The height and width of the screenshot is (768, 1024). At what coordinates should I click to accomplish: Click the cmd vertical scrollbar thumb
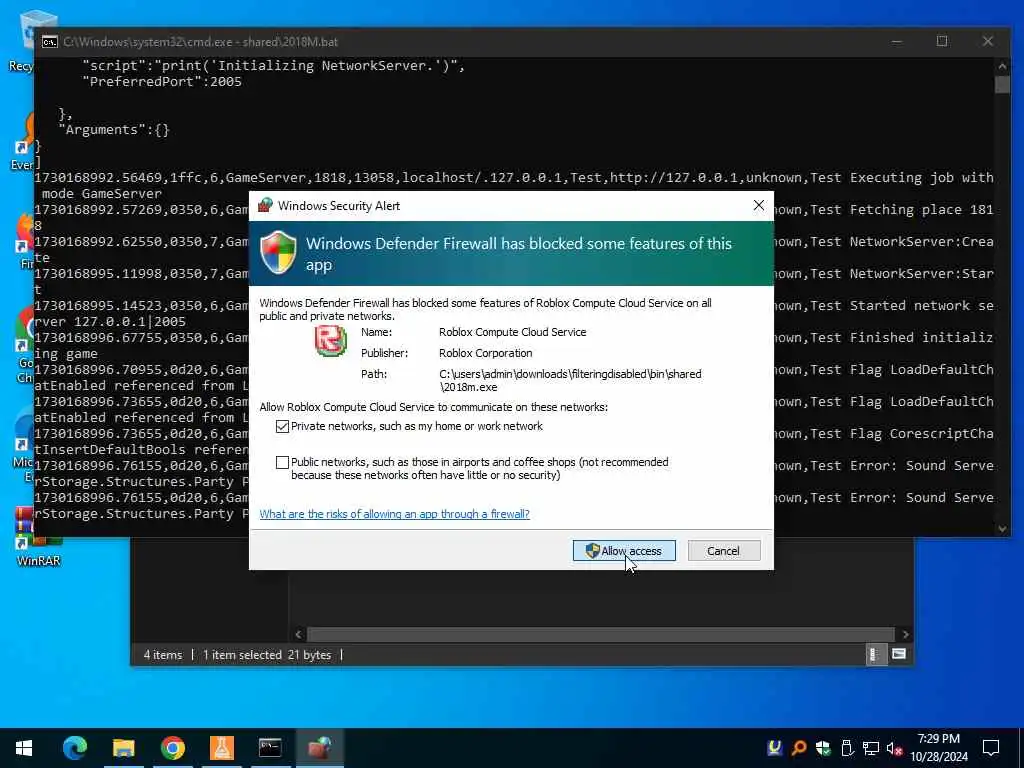click(1002, 85)
